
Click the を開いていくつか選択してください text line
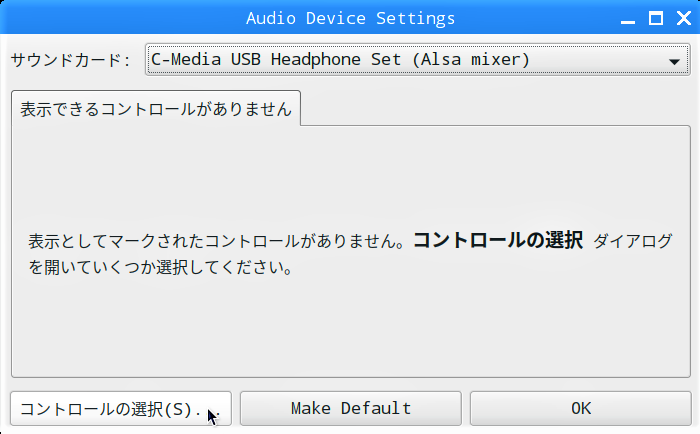coord(160,268)
